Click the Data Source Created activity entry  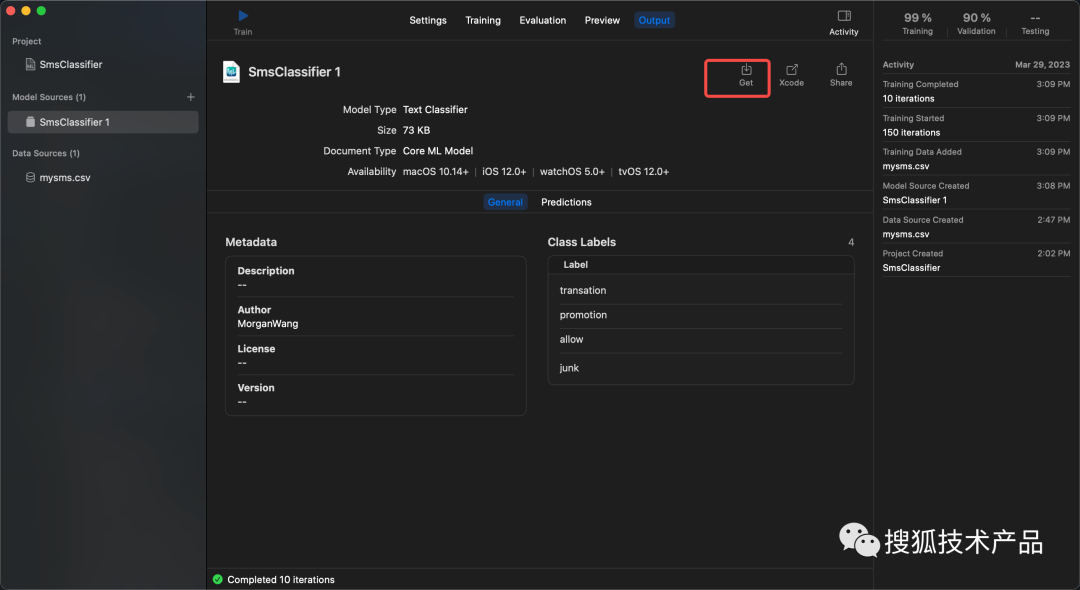point(976,227)
